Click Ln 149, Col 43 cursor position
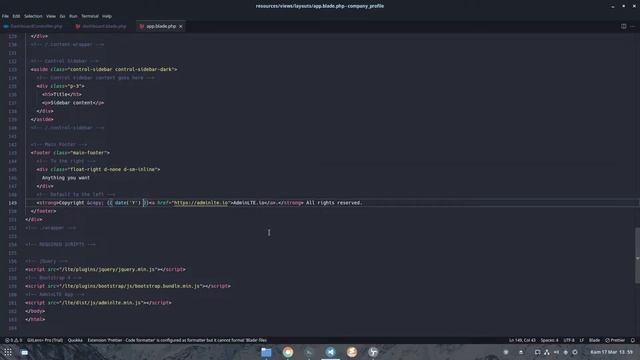640x360 pixels. tap(522, 340)
